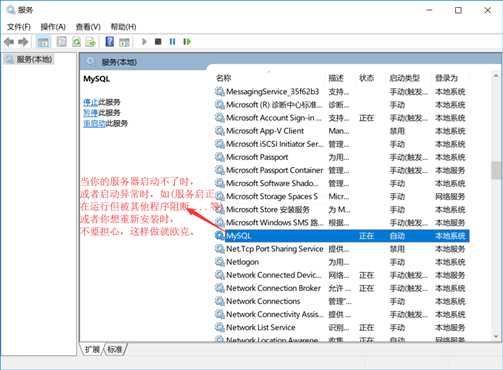The width and height of the screenshot is (503, 370).
Task: Select Microsoft iSCSI Initiator Service row
Action: click(342, 144)
